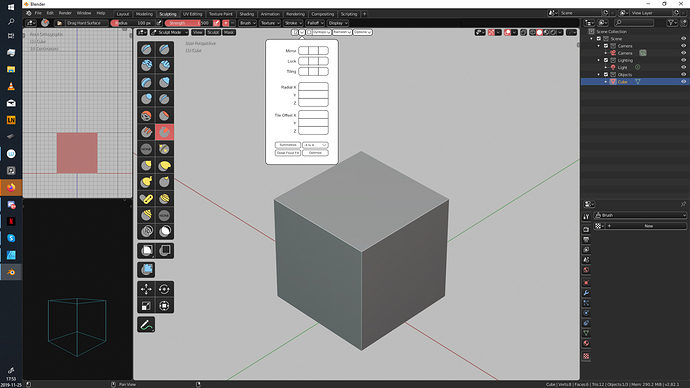
Task: Uncheck the Scene collection checkbox
Action: pyautogui.click(x=599, y=39)
